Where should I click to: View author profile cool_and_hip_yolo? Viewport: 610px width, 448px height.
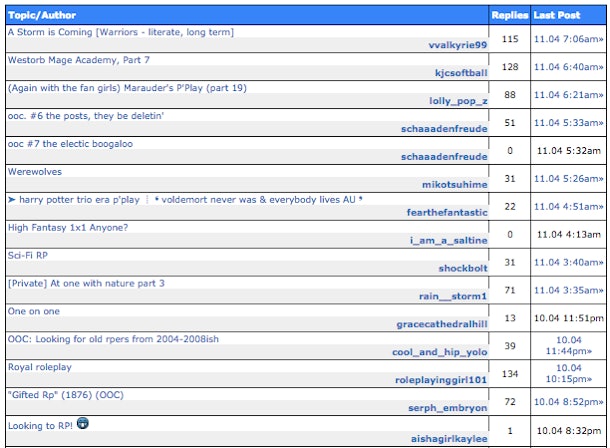(x=440, y=352)
